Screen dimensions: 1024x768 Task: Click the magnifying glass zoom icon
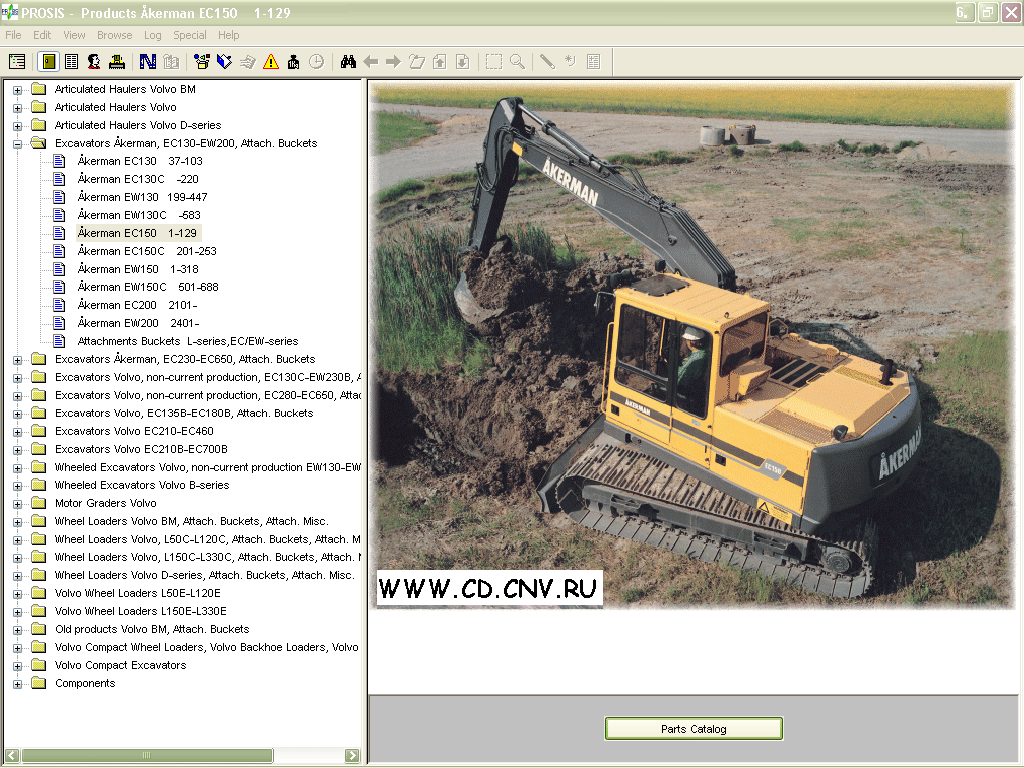517,61
